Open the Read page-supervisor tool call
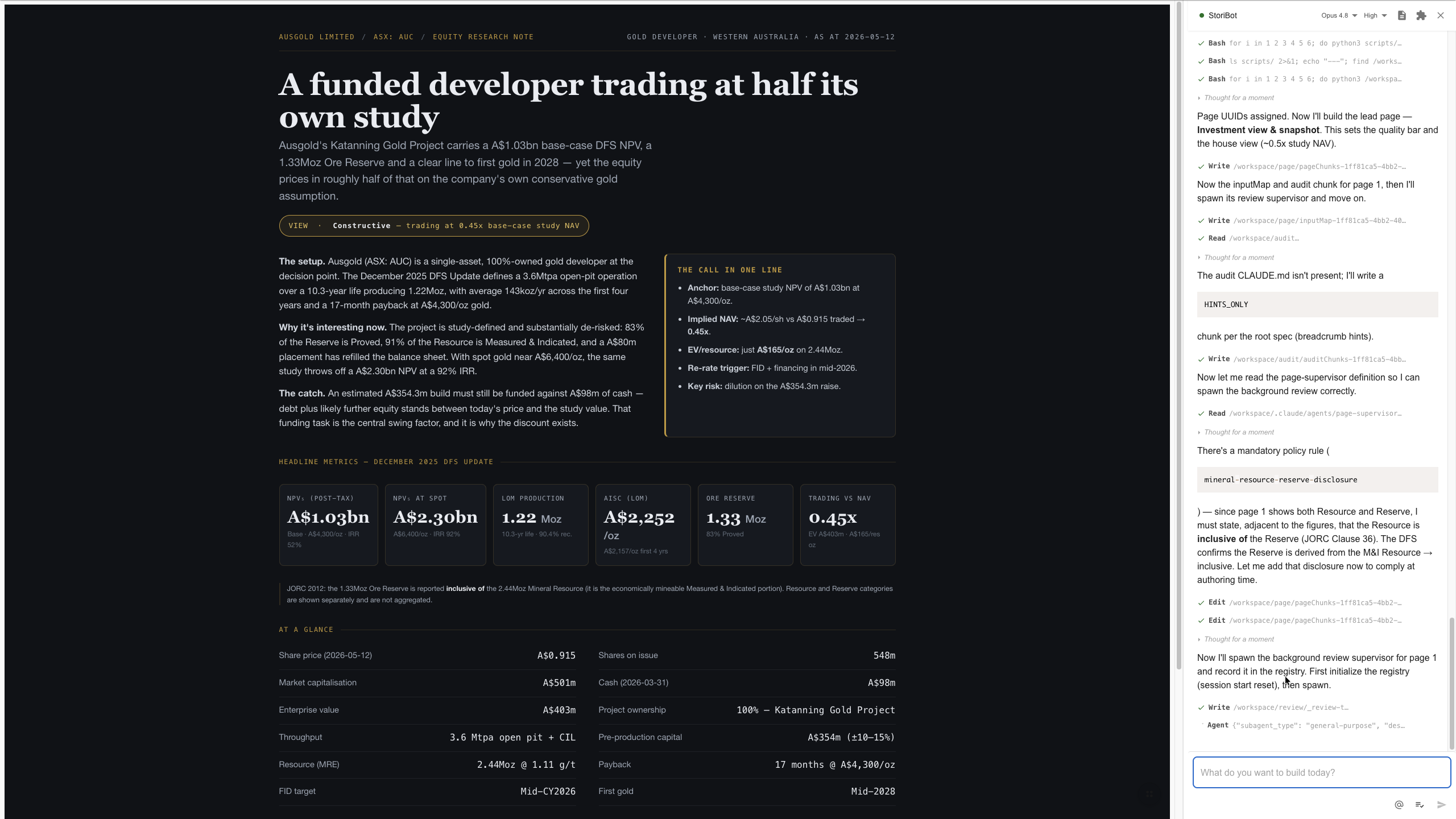 point(1300,413)
